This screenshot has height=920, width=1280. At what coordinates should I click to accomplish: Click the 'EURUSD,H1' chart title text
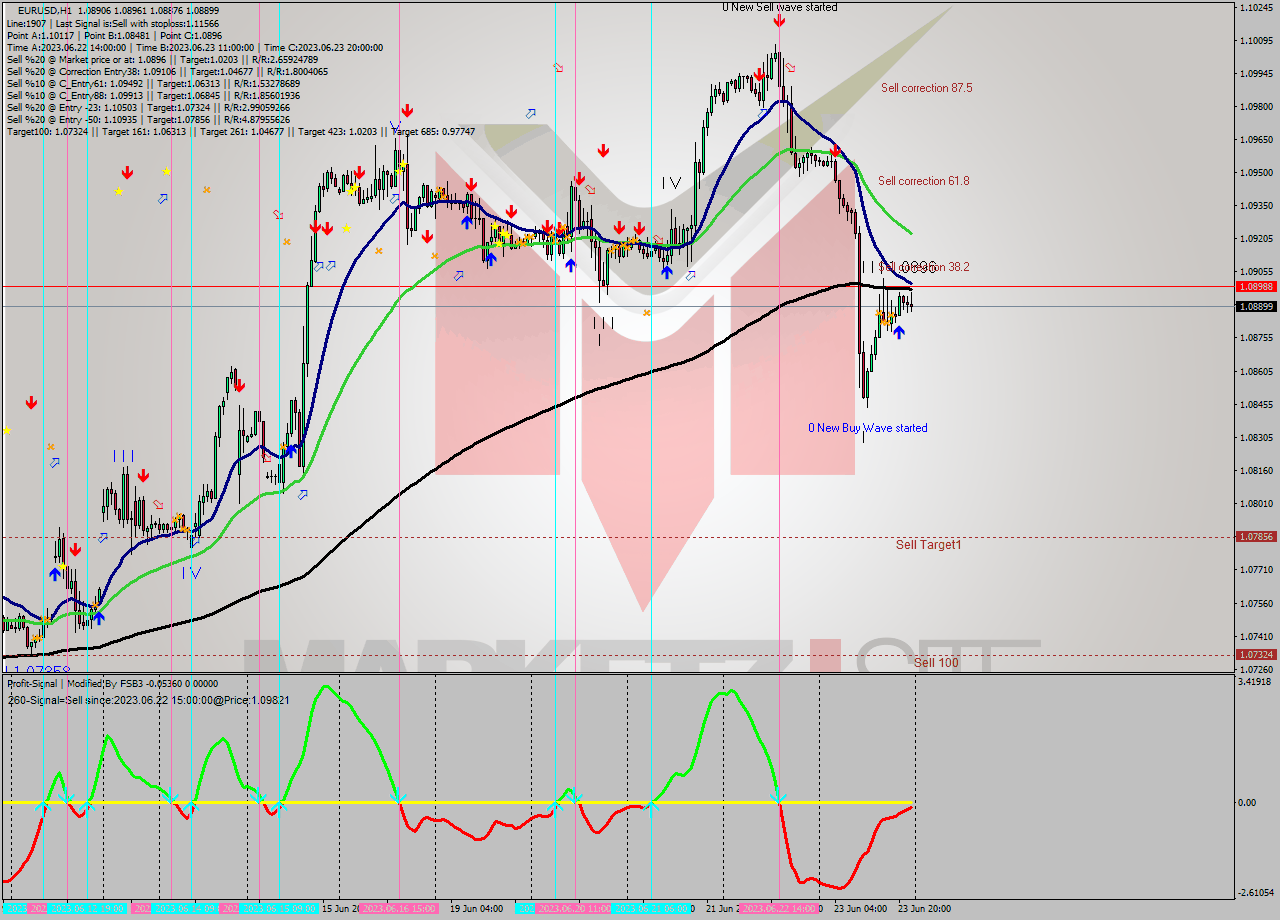[x=44, y=11]
